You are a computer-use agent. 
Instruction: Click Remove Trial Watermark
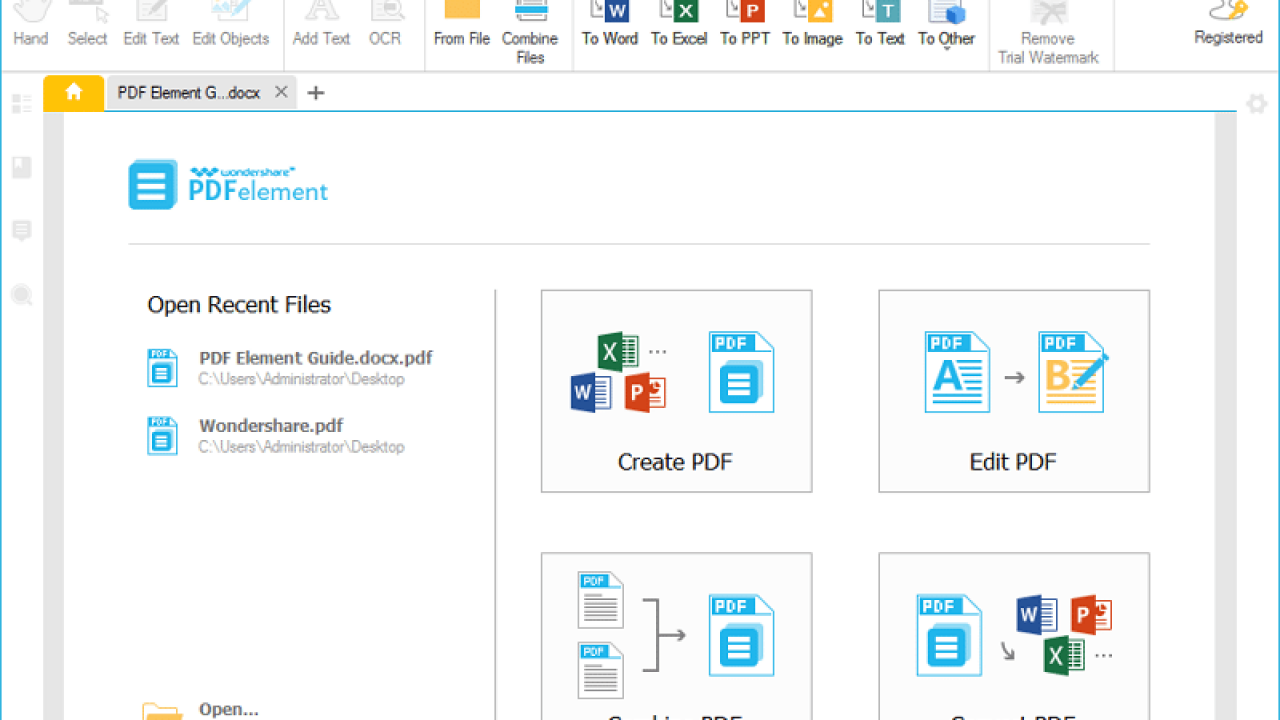click(1048, 33)
